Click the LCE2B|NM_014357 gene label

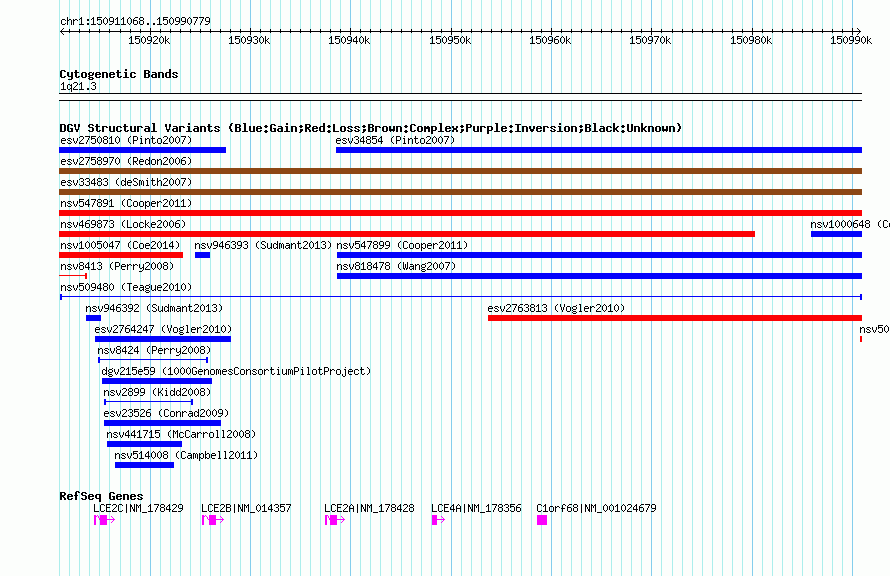click(246, 508)
